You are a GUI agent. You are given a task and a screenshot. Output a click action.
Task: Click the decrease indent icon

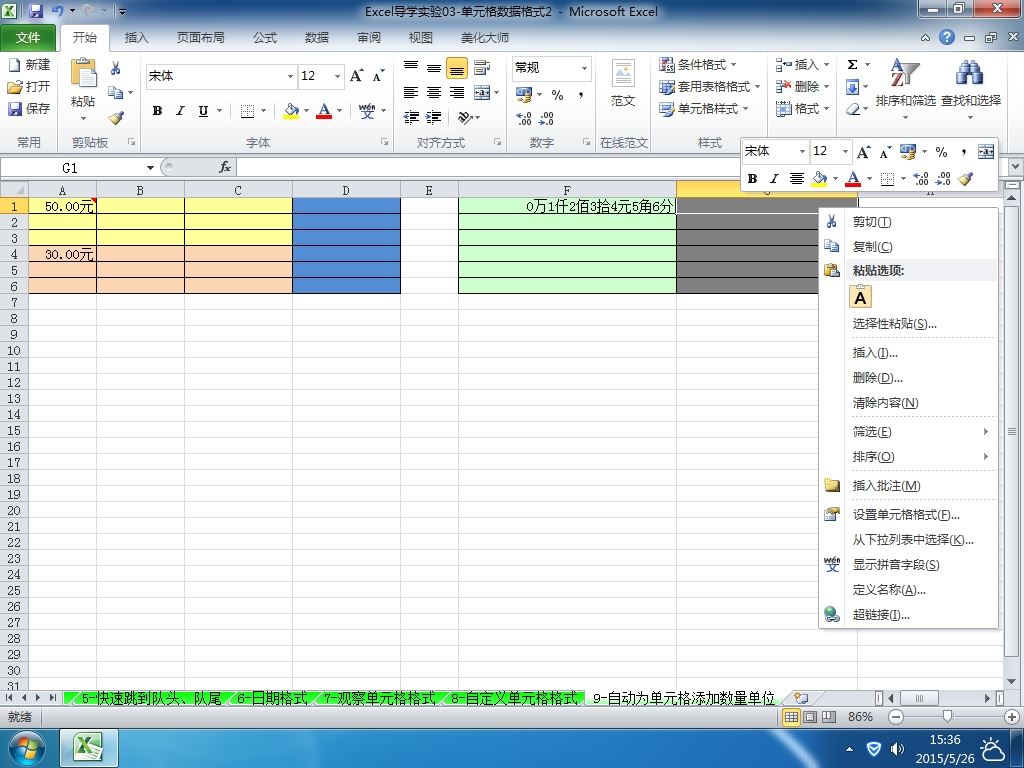tap(411, 118)
